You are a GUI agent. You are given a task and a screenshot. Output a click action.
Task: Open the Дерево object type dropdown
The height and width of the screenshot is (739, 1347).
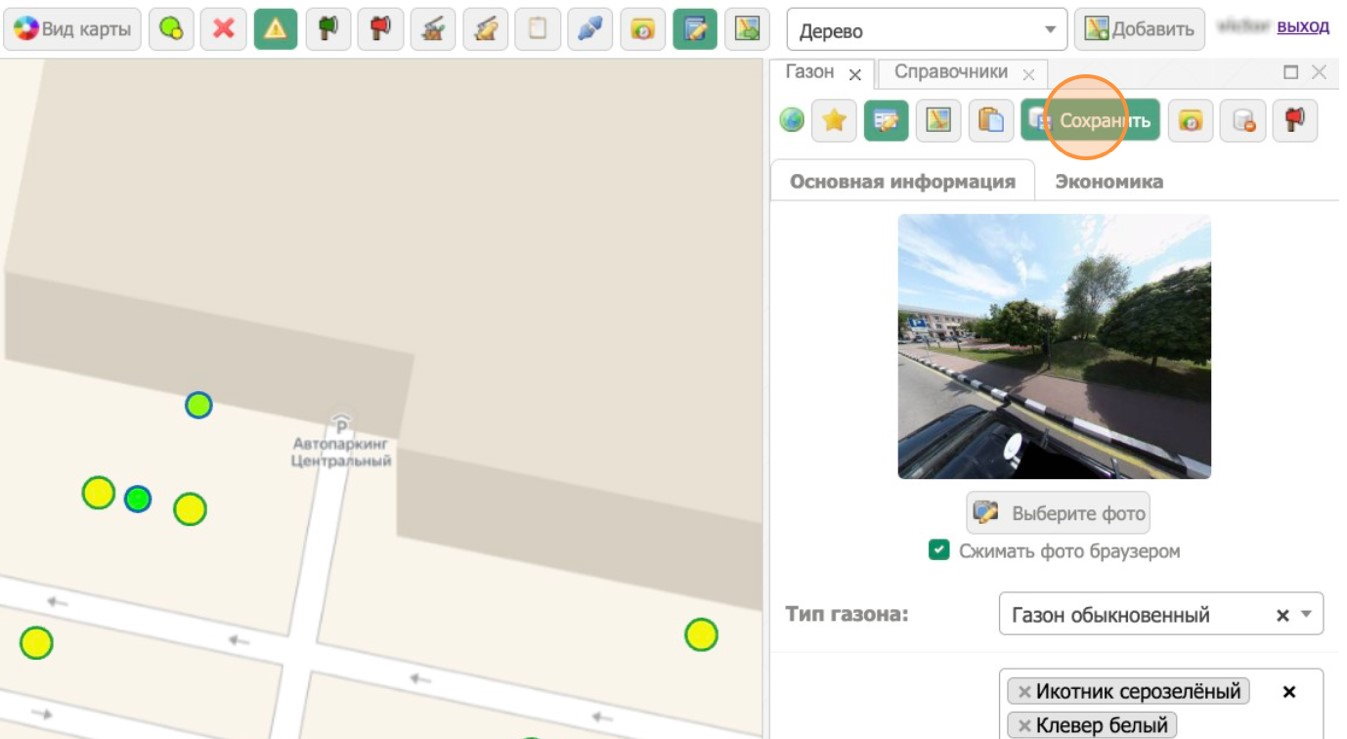[x=927, y=30]
